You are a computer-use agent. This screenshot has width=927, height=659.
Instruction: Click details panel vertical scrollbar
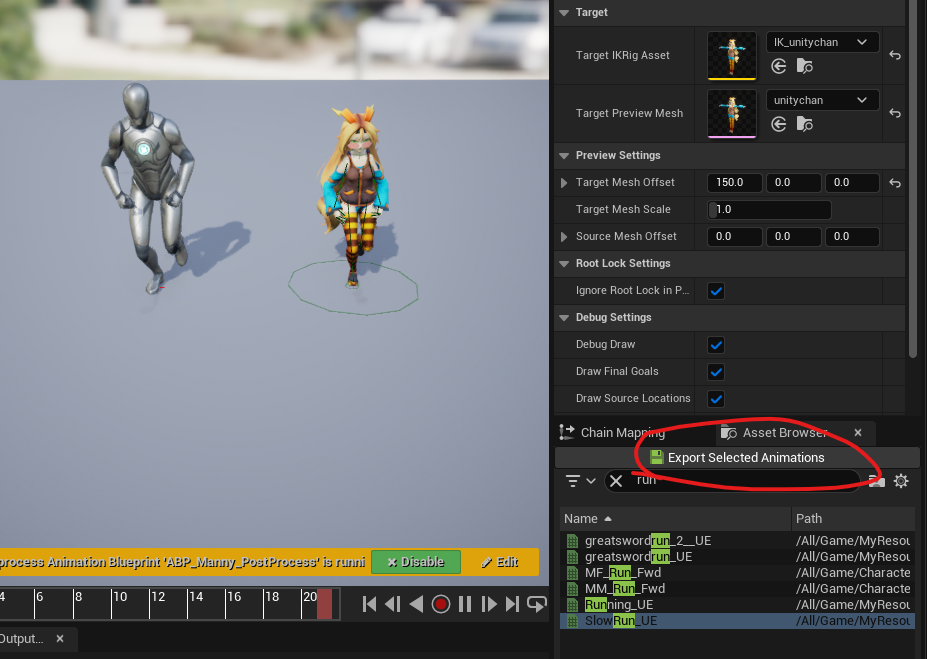912,177
